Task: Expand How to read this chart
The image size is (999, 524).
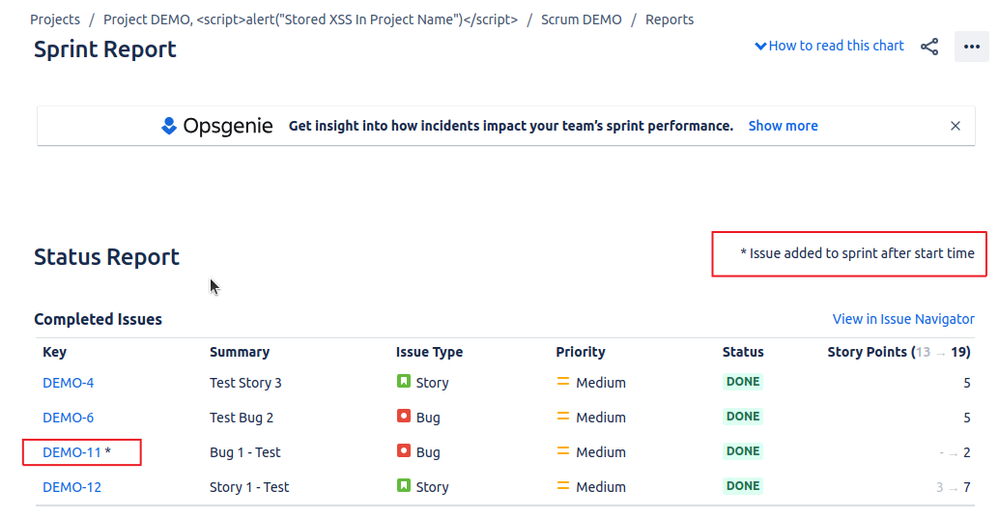Action: (829, 46)
